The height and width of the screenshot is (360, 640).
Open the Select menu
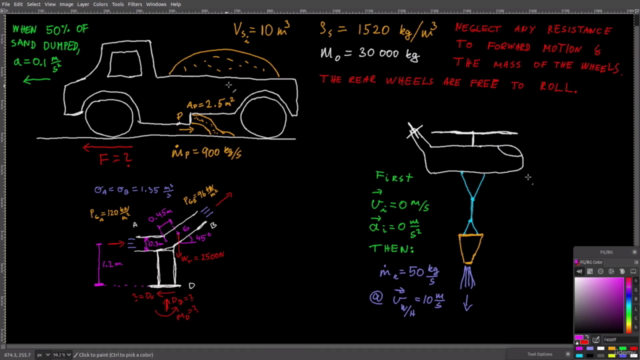[33, 4]
